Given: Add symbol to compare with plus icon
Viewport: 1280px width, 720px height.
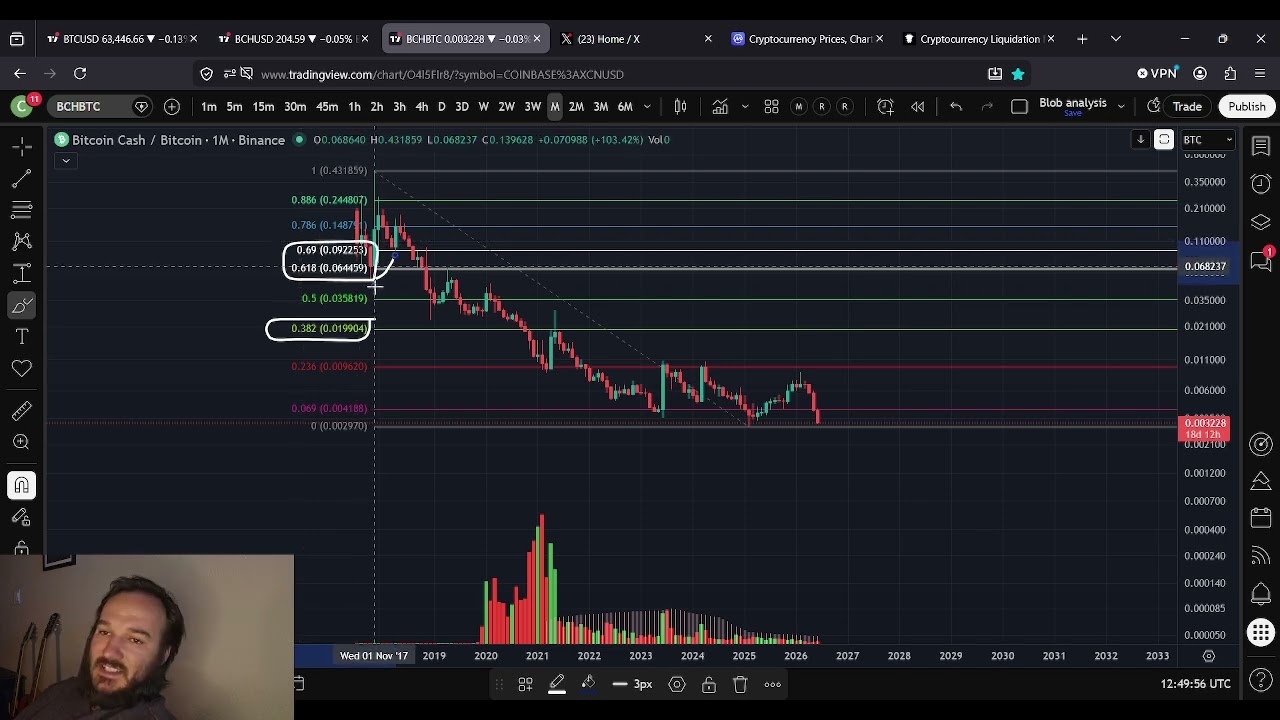Looking at the screenshot, I should (x=171, y=106).
